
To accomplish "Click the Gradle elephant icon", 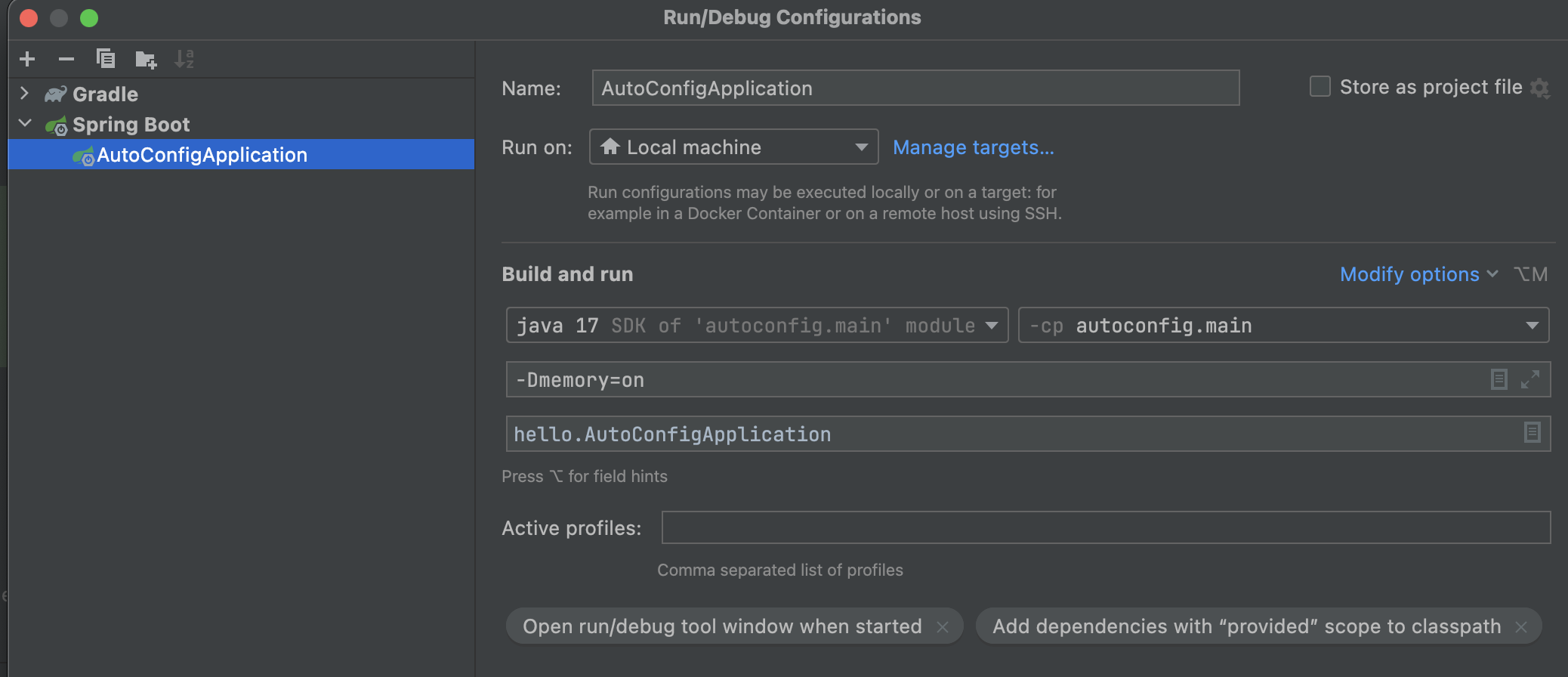I will click(x=55, y=94).
